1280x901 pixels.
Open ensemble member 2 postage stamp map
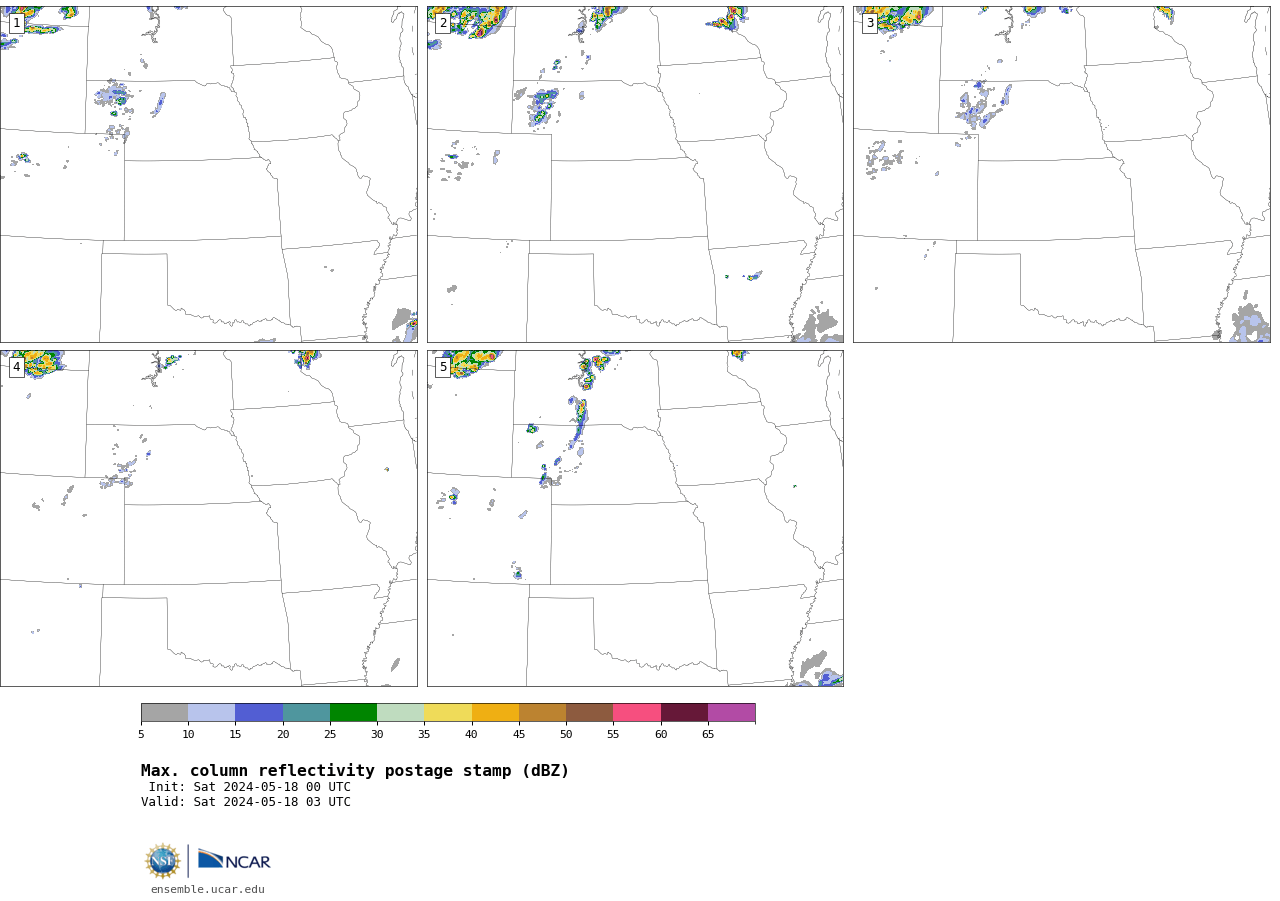[x=635, y=174]
